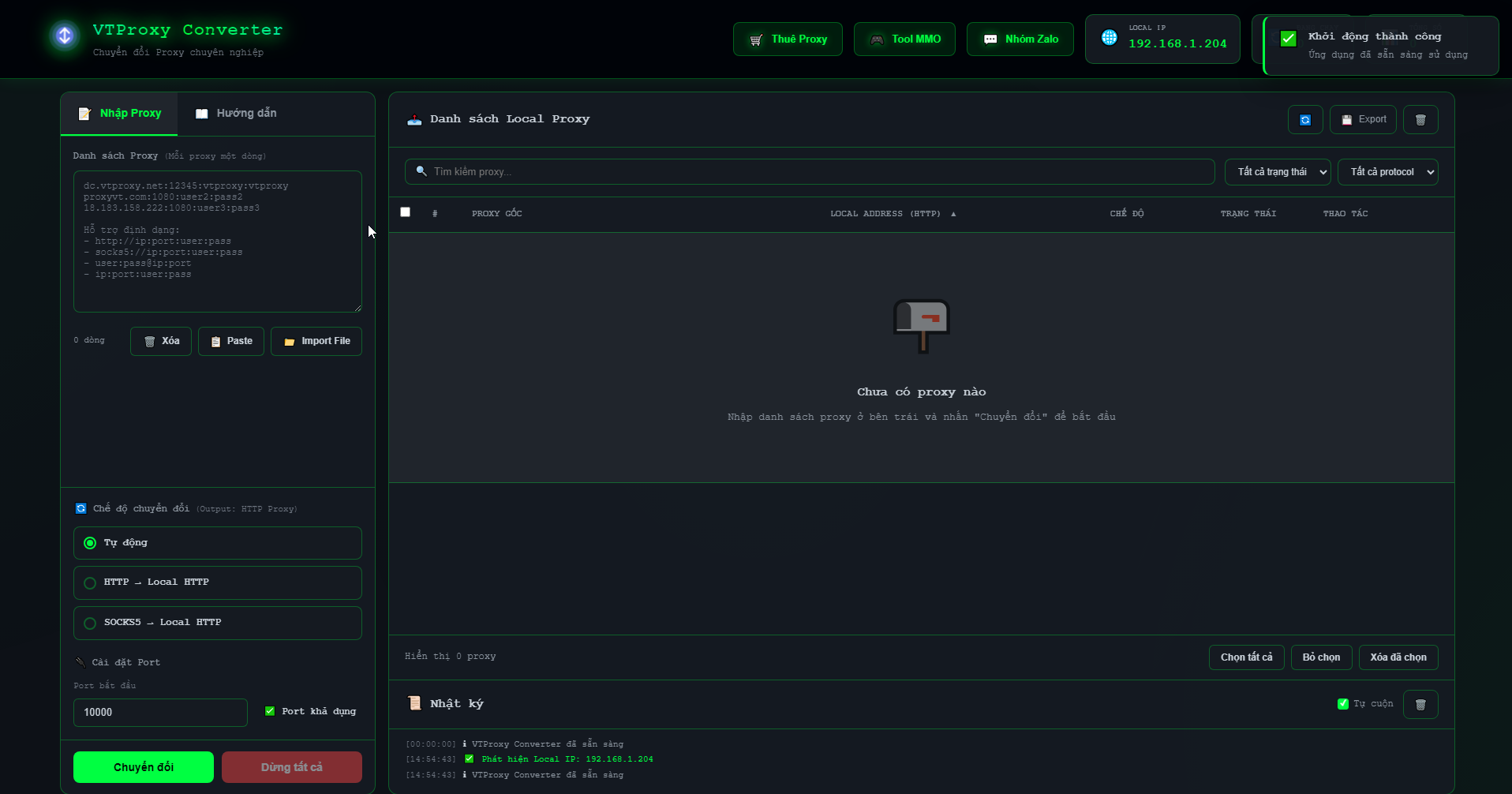The image size is (1512, 794).
Task: Export the proxy list
Action: [1363, 119]
